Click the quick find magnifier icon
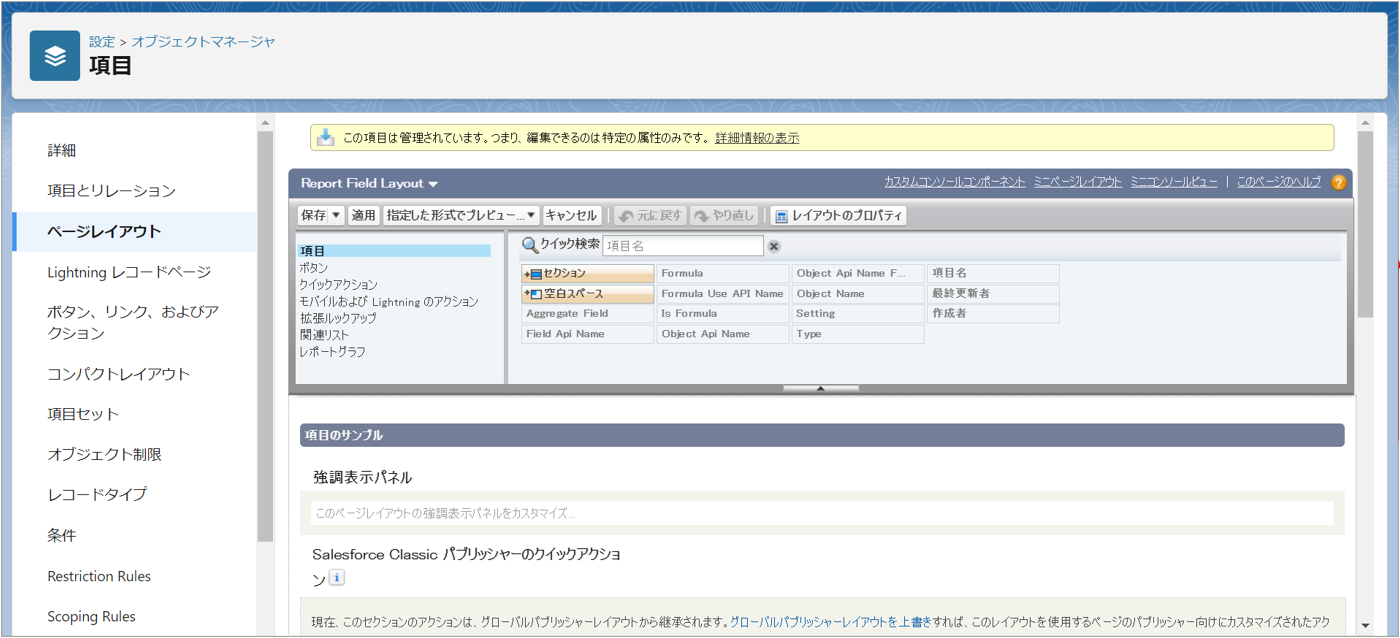The image size is (1400, 638). (530, 245)
